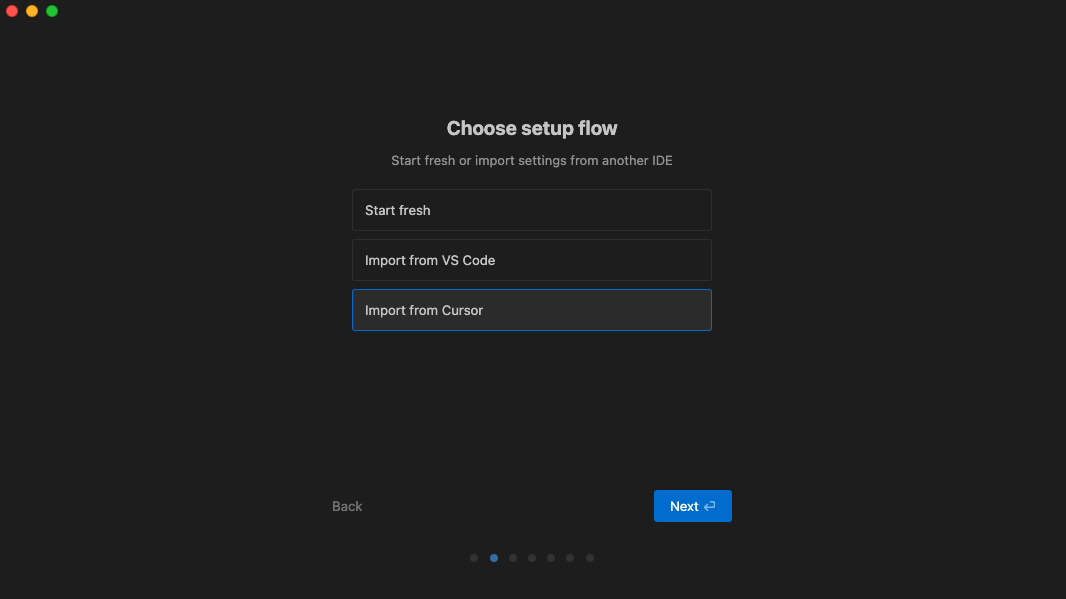Select the Start fresh option
This screenshot has height=599, width=1066.
pyautogui.click(x=531, y=210)
